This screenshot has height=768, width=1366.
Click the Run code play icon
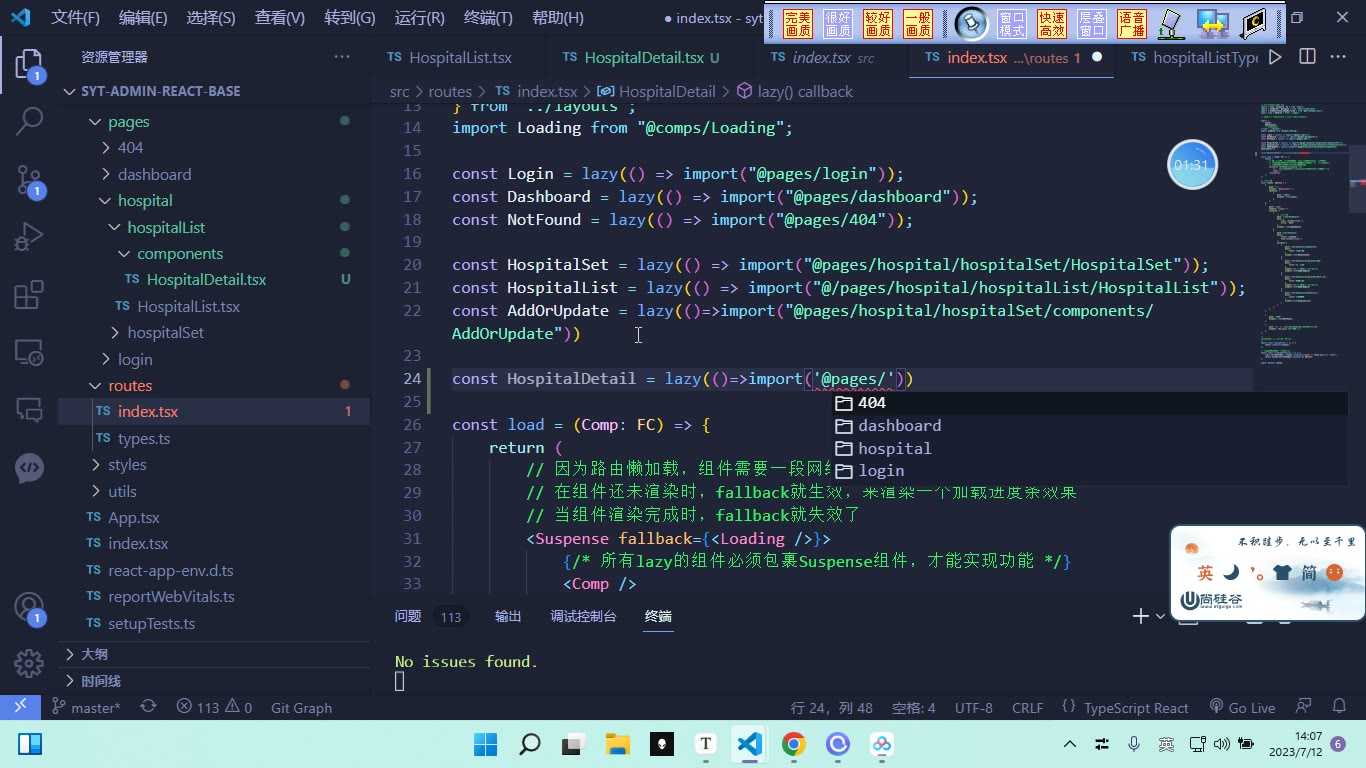tap(1275, 57)
